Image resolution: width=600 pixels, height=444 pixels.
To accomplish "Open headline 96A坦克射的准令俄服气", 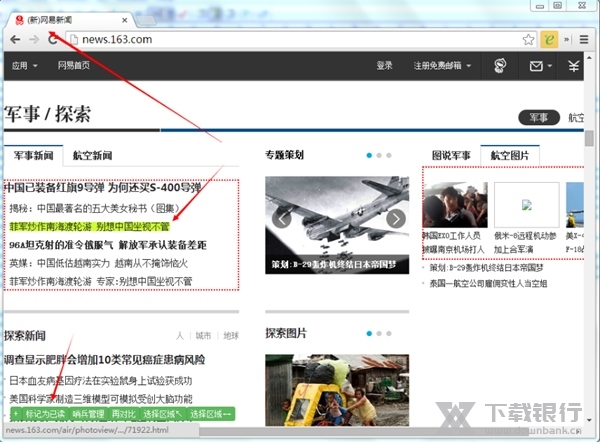I will click(108, 245).
